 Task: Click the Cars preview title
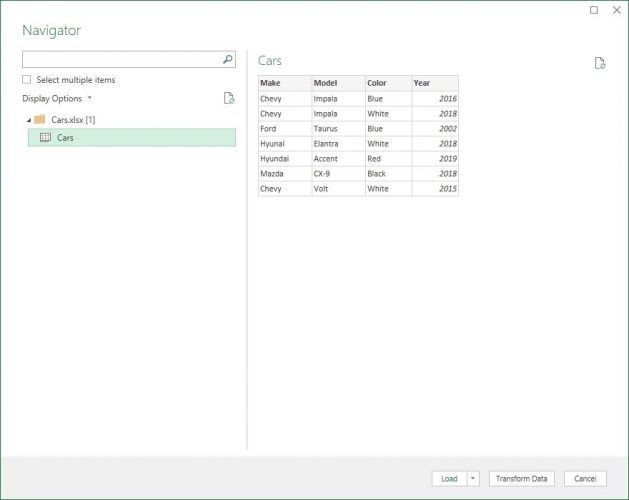[x=270, y=61]
